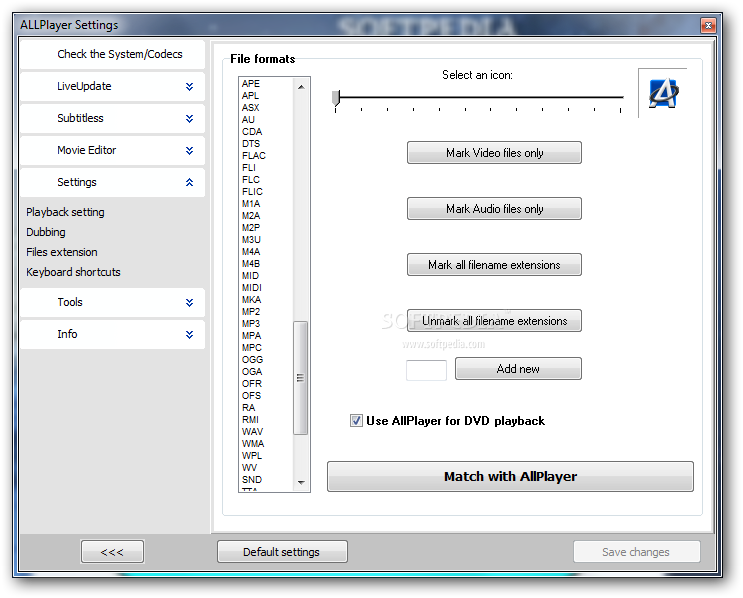Select APL in the file formats list
Image resolution: width=743 pixels, height=598 pixels.
click(x=250, y=95)
